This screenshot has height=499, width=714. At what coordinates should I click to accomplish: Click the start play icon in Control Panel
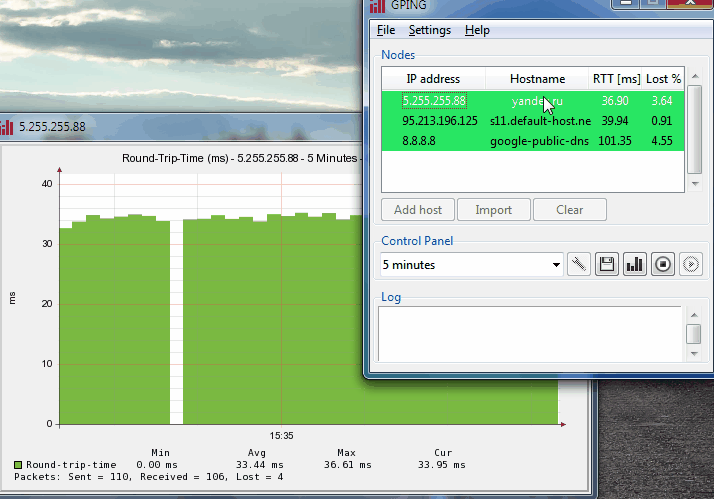[x=690, y=265]
